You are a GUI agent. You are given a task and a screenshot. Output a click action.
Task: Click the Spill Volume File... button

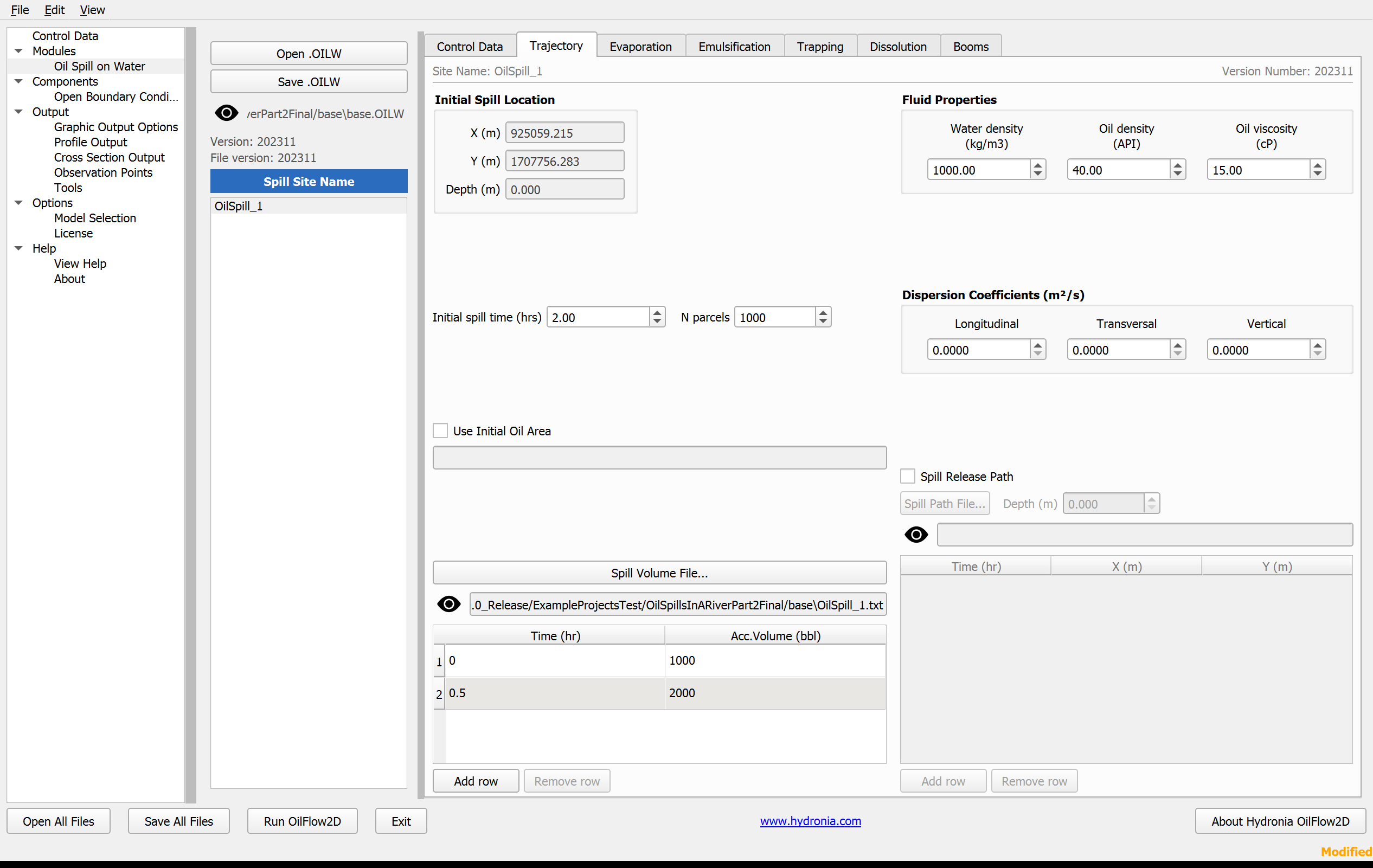click(659, 572)
